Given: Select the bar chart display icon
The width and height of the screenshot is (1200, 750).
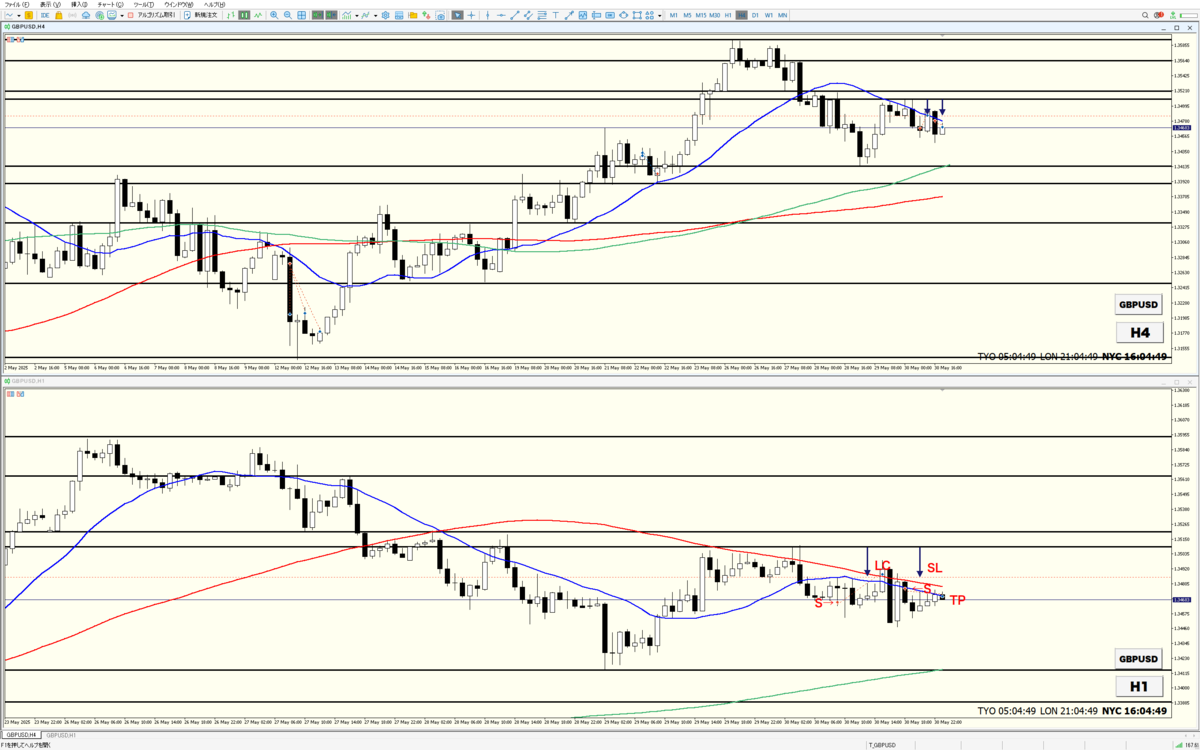Looking at the screenshot, I should (231, 15).
